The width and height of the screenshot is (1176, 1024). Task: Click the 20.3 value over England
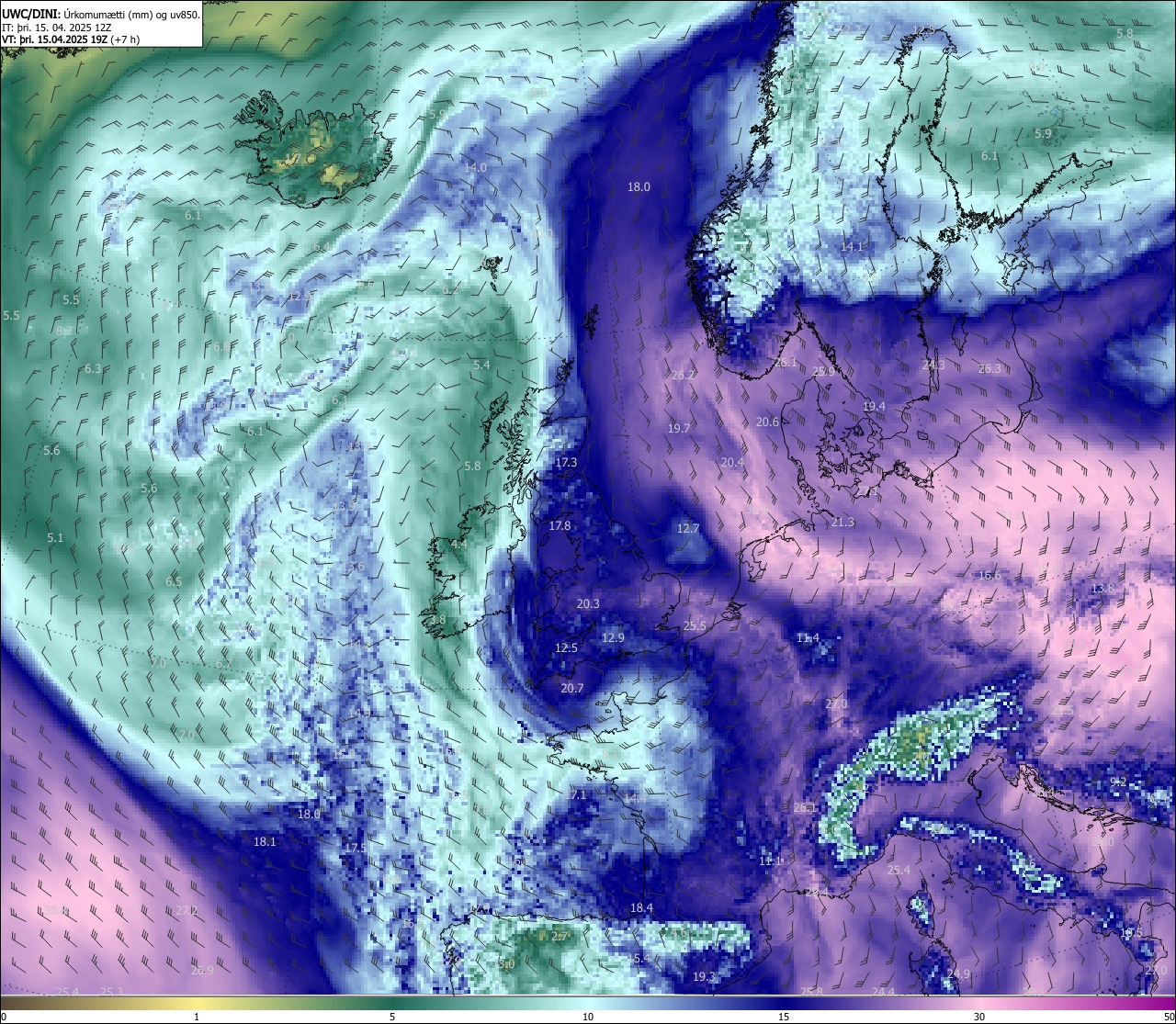588,604
